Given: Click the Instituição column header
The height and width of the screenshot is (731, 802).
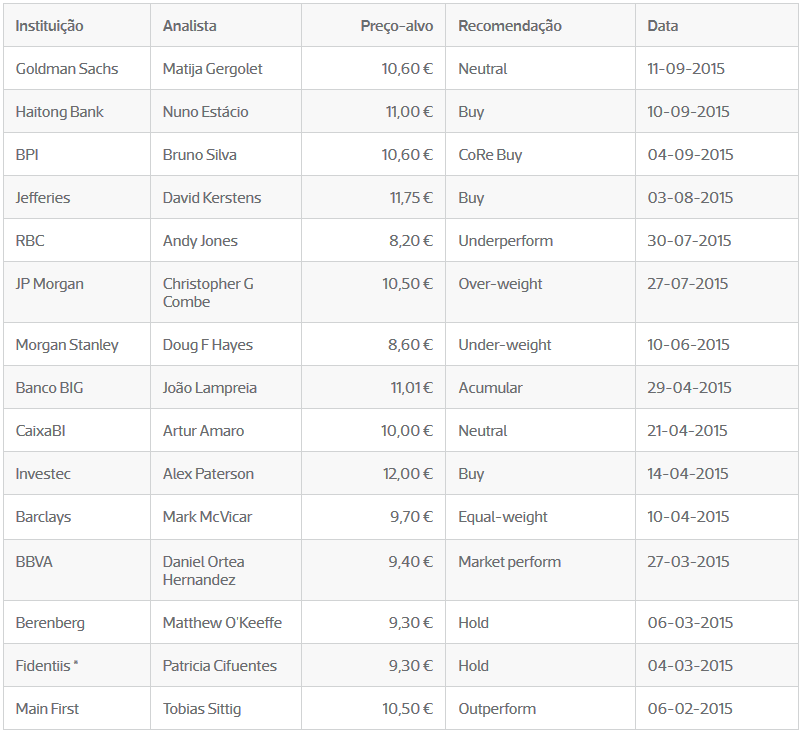Looking at the screenshot, I should (49, 26).
